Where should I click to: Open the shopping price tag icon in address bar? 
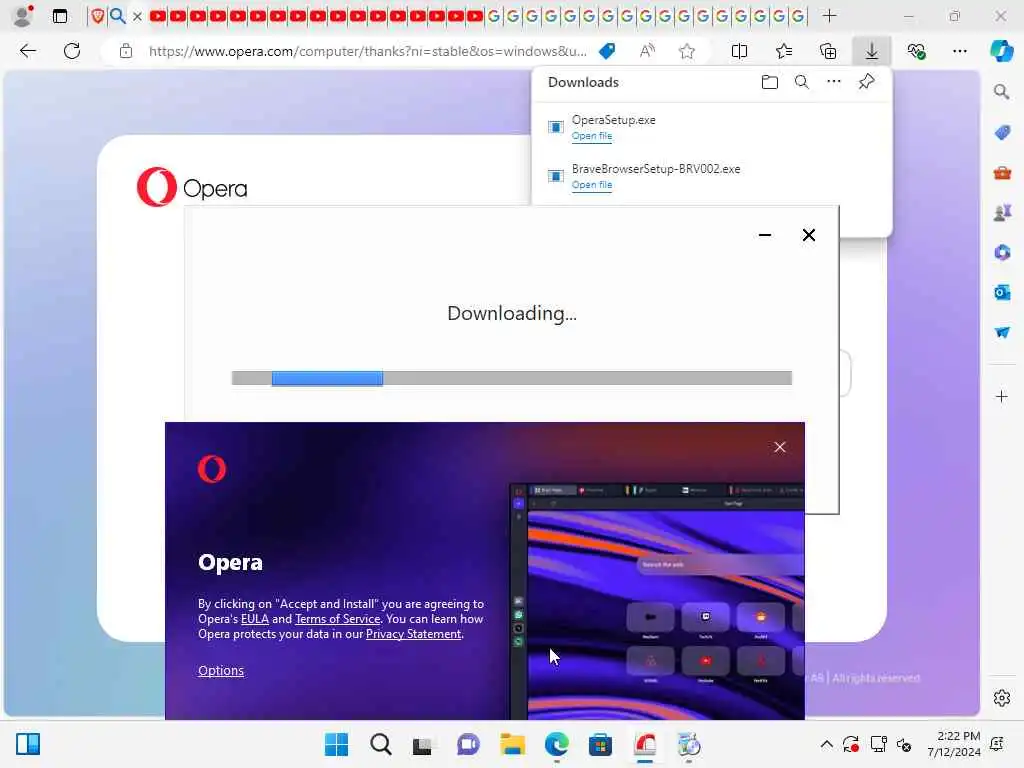607,51
